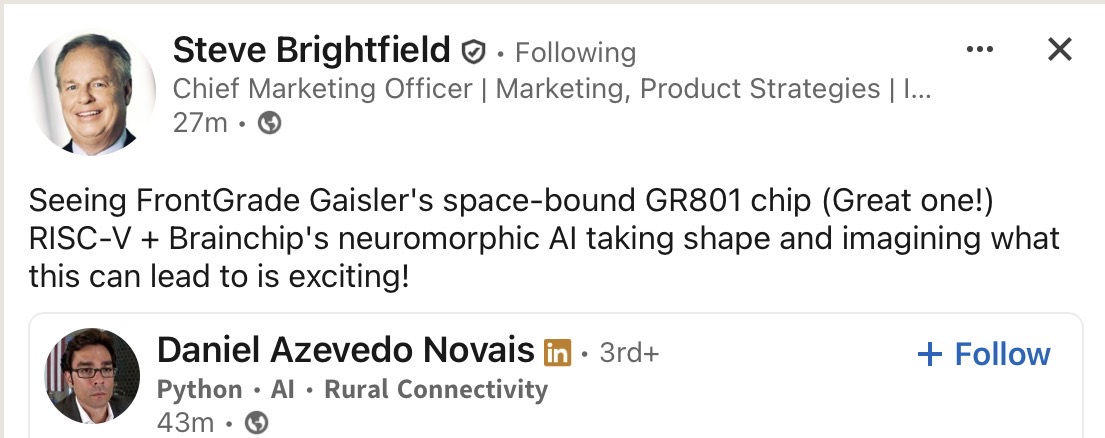Click the Python AI Rural Connectivity headline

(x=352, y=389)
